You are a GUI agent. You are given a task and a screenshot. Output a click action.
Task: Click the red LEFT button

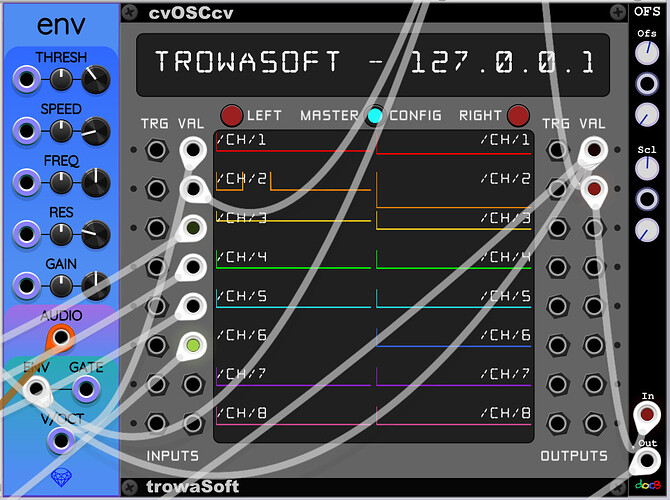pyautogui.click(x=232, y=115)
